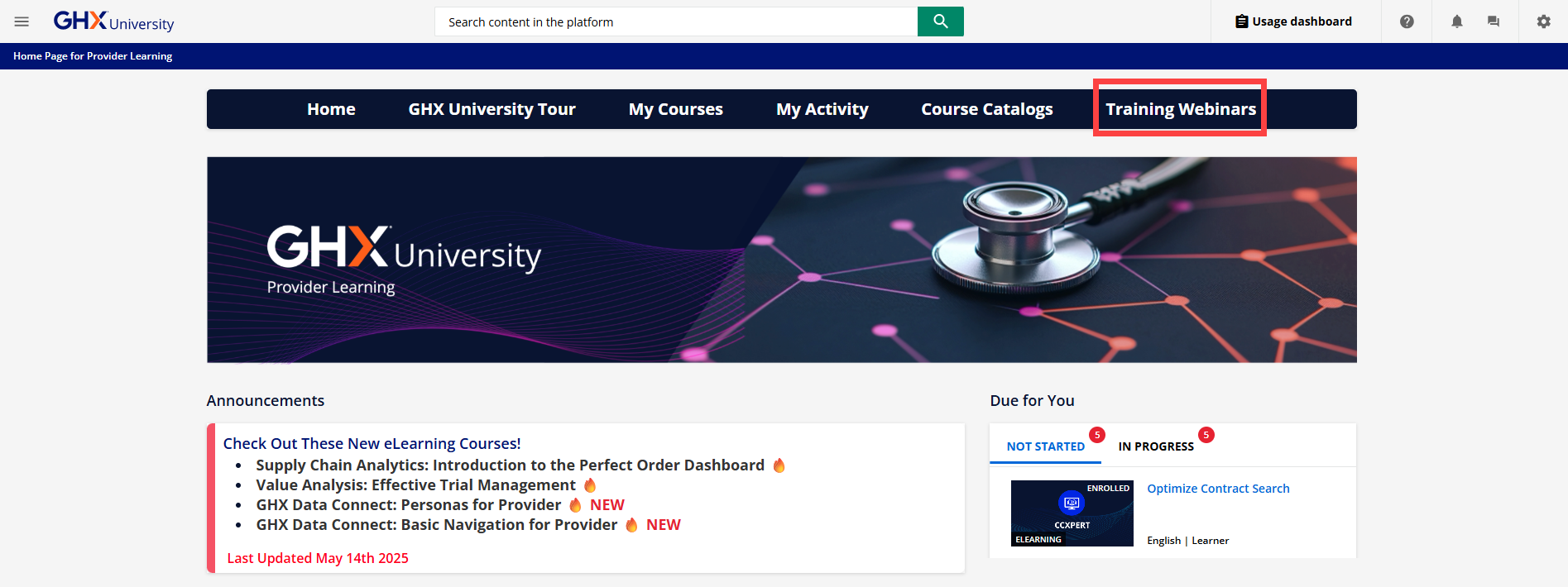The height and width of the screenshot is (587, 1568).
Task: Open the Optimize Contract Search course
Action: tap(1217, 489)
